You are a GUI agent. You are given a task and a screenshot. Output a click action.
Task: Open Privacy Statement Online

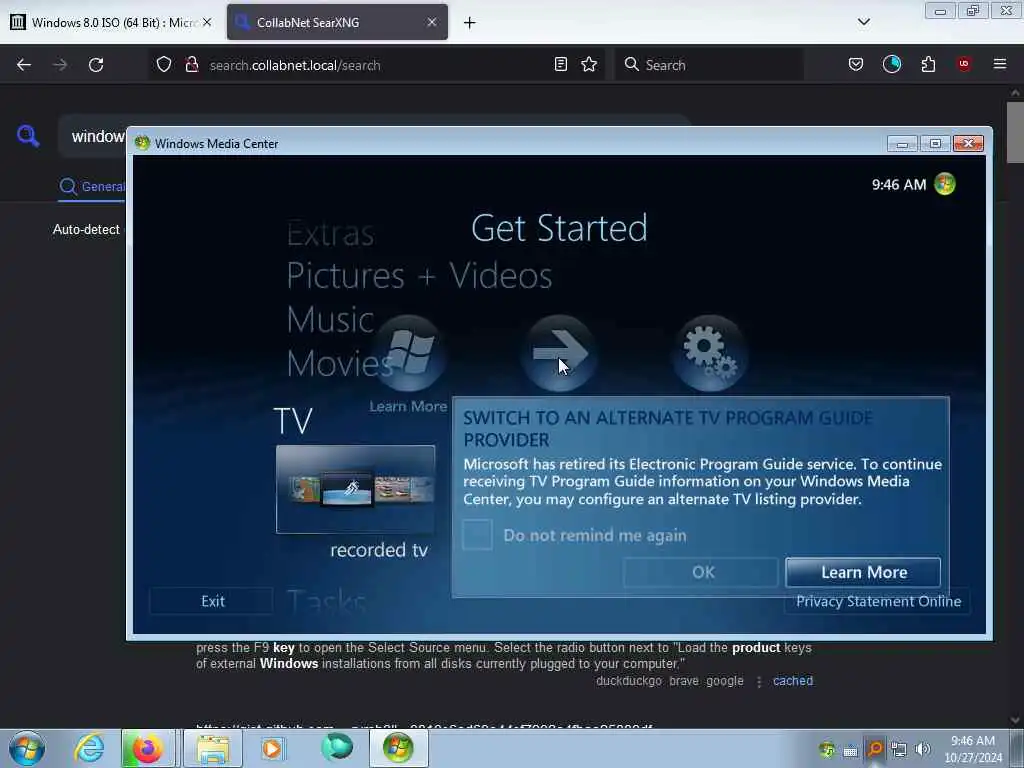pyautogui.click(x=878, y=601)
